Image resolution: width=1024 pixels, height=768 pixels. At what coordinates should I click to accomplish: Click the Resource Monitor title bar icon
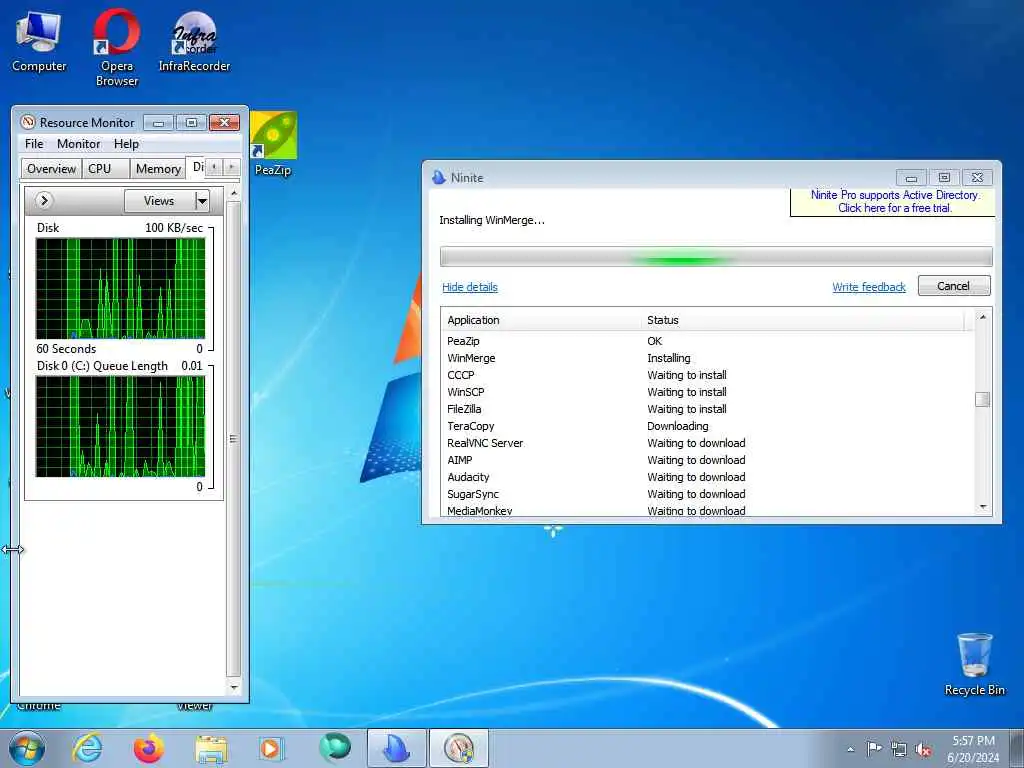click(27, 122)
